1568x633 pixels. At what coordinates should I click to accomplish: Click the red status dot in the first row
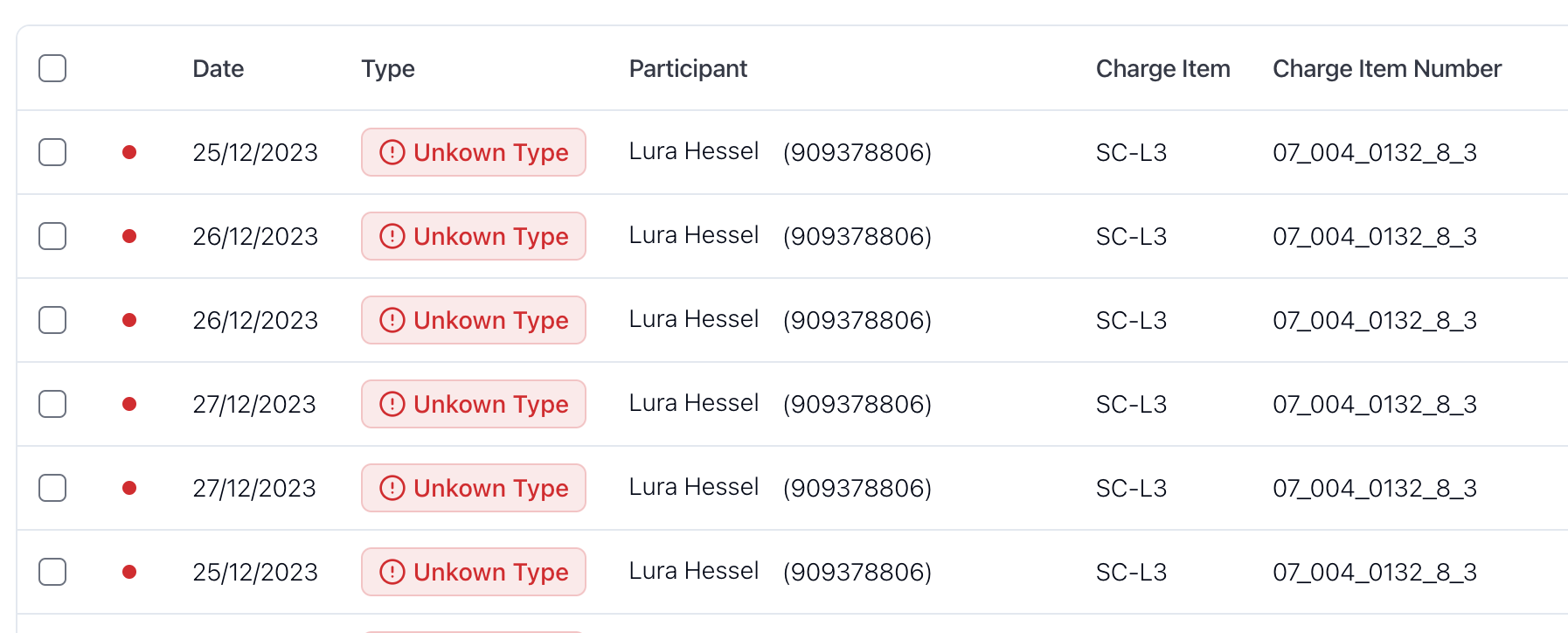129,152
